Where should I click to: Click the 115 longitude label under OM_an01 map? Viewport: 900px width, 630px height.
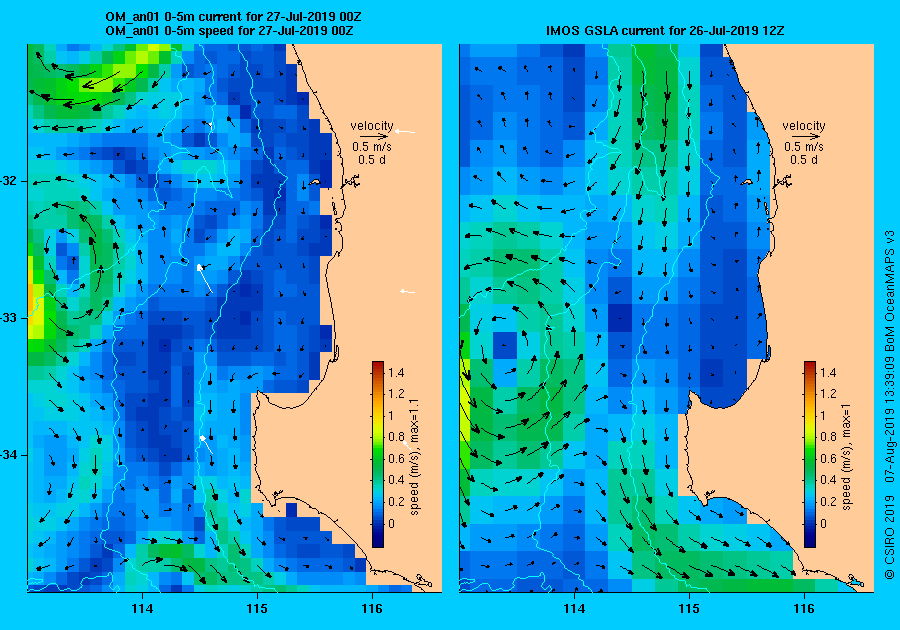257,609
